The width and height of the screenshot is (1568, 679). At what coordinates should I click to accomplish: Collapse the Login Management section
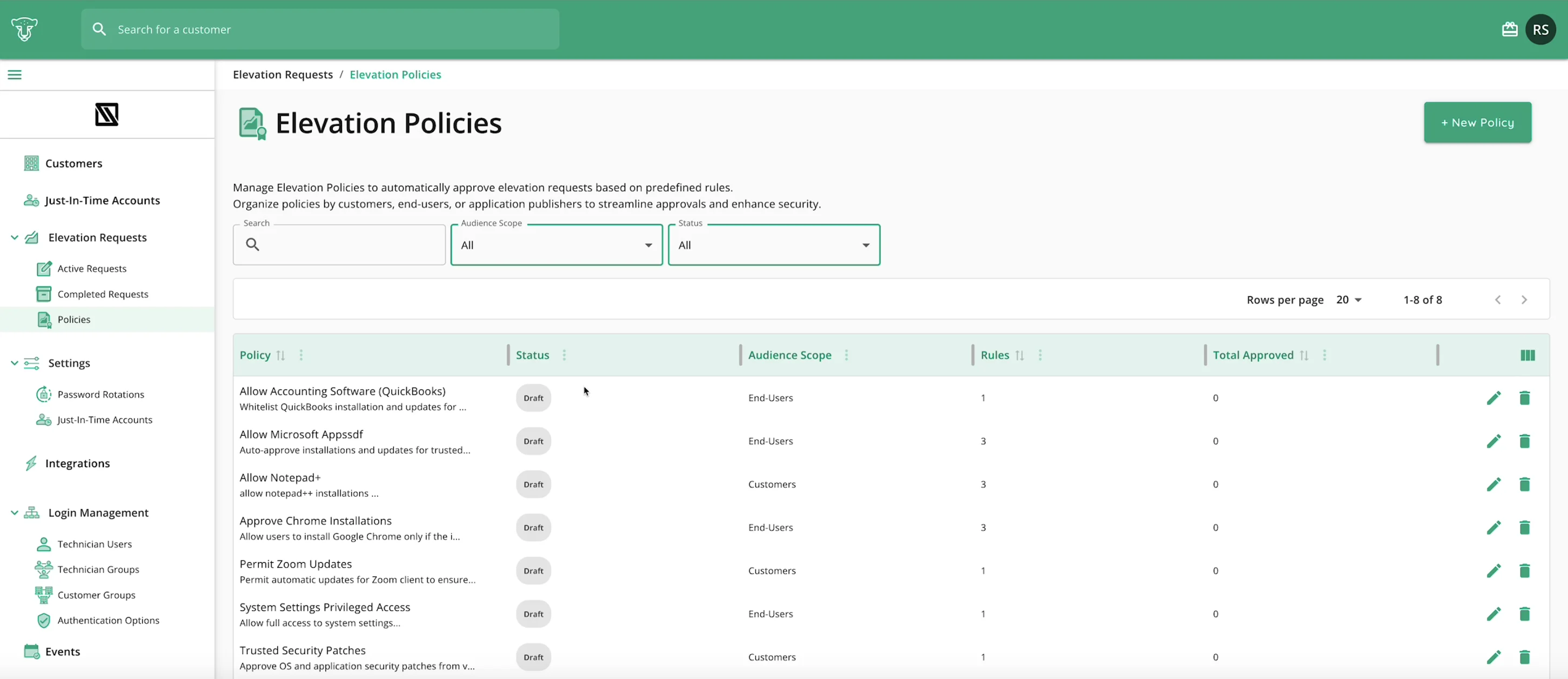15,512
